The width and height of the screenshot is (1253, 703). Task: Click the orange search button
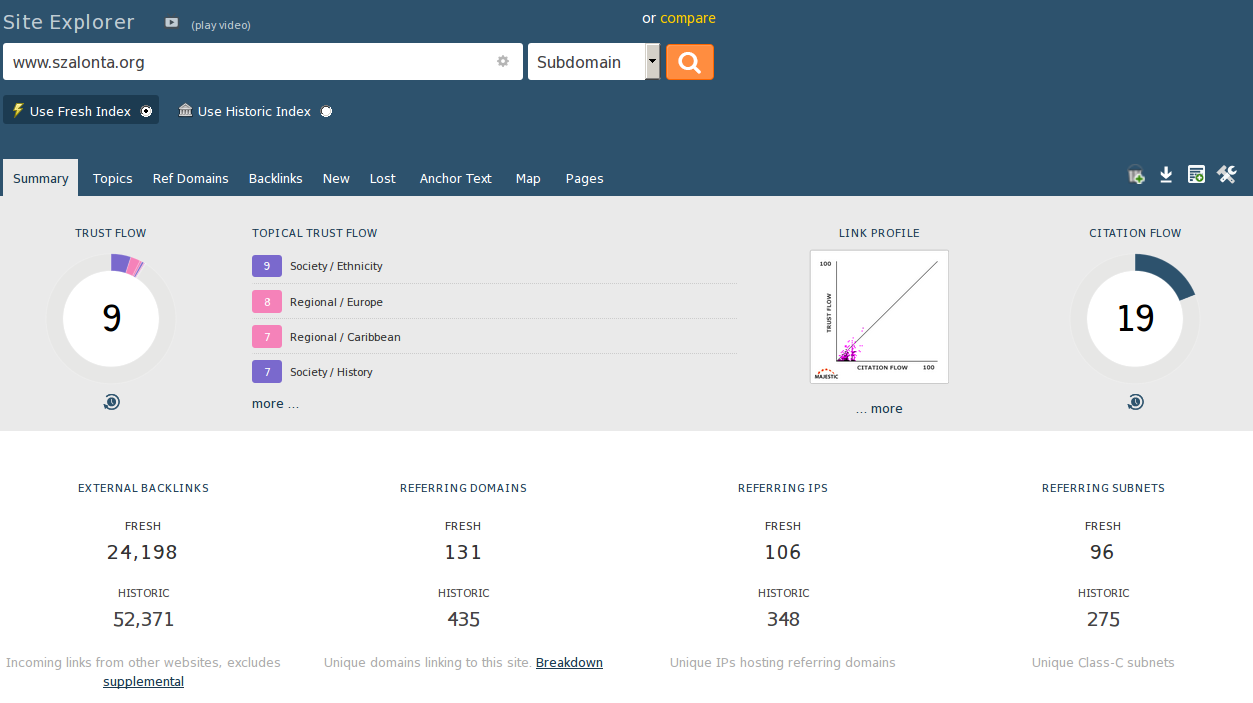click(689, 62)
